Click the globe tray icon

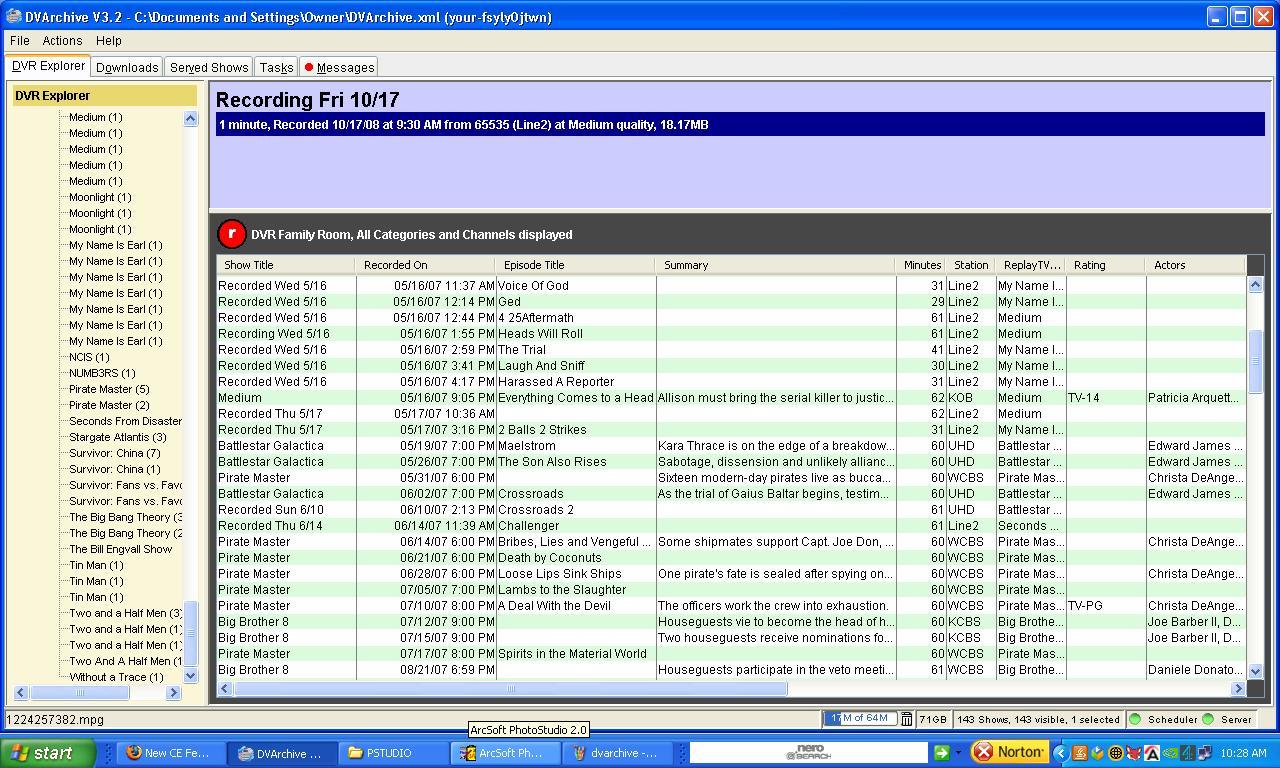click(1115, 753)
